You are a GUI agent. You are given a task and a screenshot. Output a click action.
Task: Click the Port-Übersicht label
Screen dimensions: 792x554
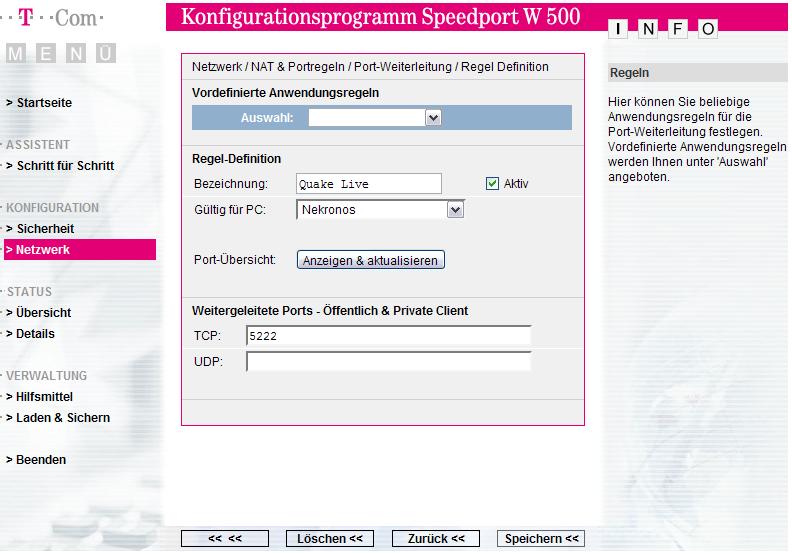(x=235, y=260)
